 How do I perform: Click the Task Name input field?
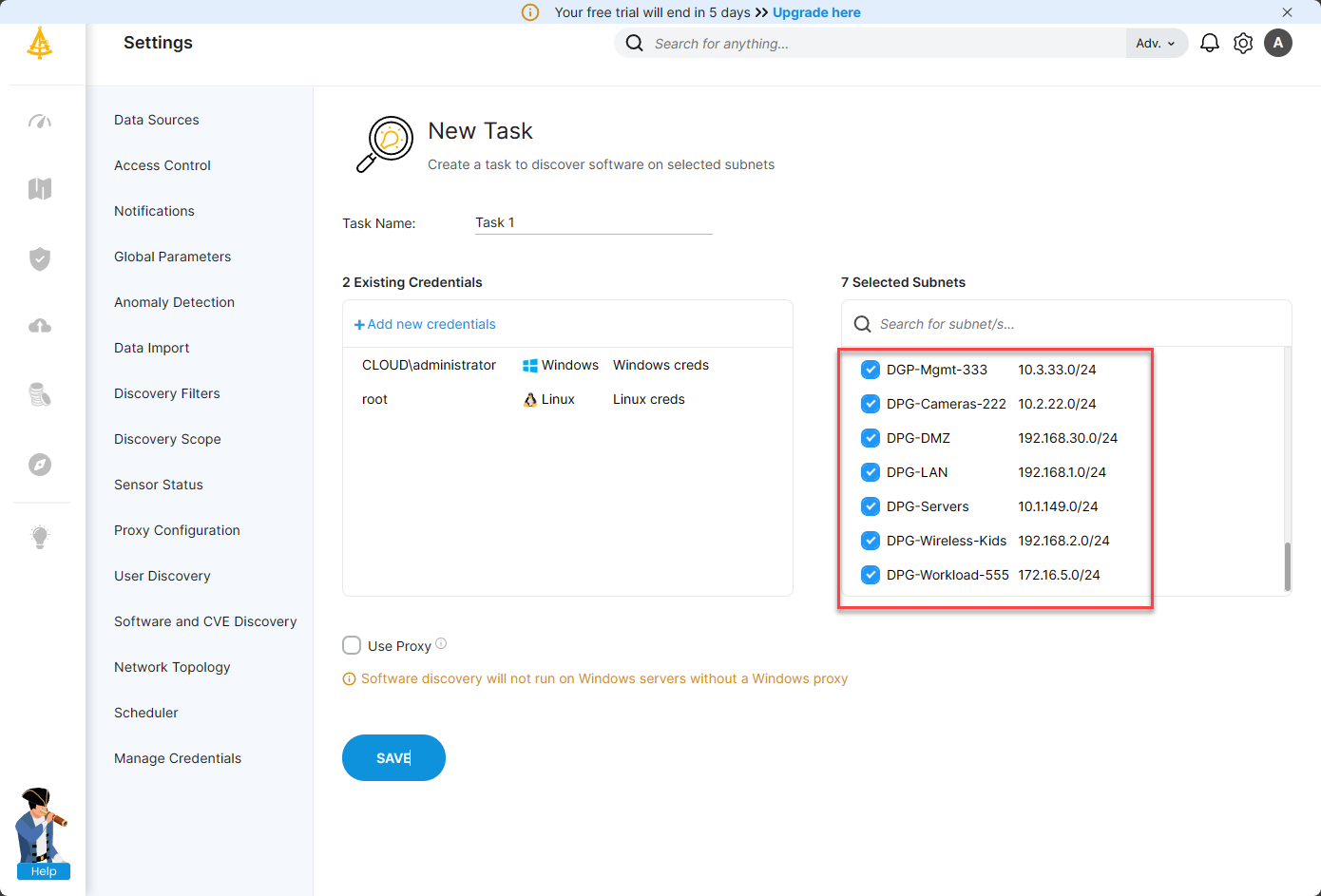594,222
